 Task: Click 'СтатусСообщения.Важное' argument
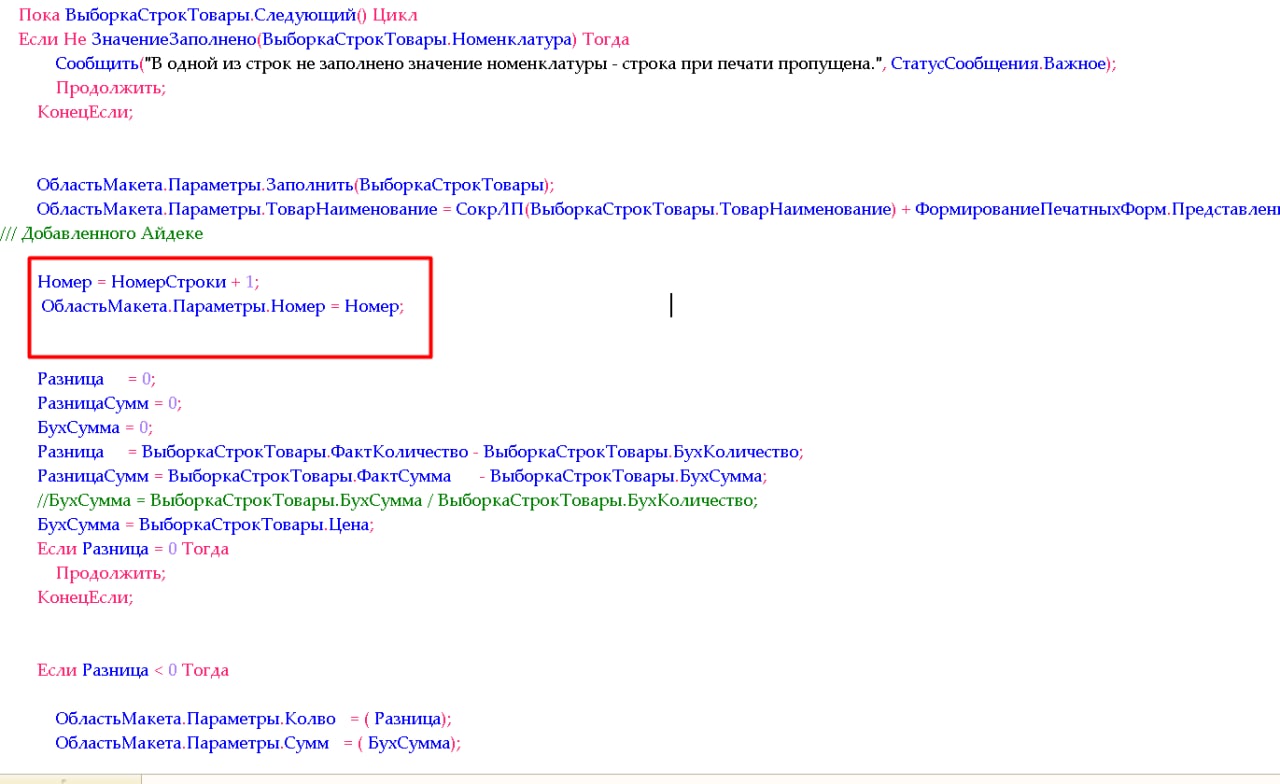(x=998, y=64)
